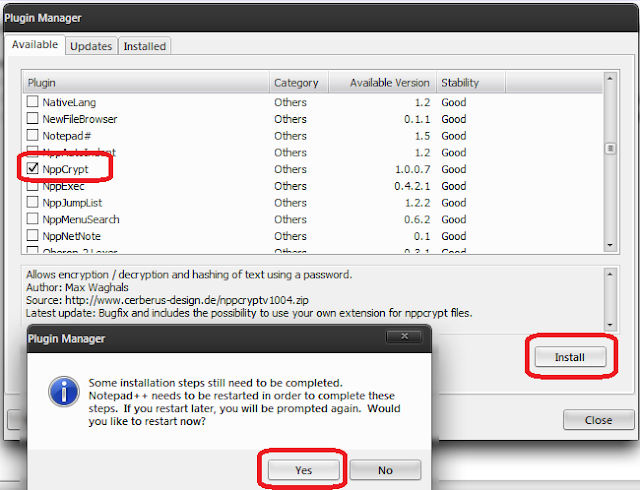Image resolution: width=640 pixels, height=490 pixels.
Task: Select the NppJumpList plugin name
Action: [72, 203]
